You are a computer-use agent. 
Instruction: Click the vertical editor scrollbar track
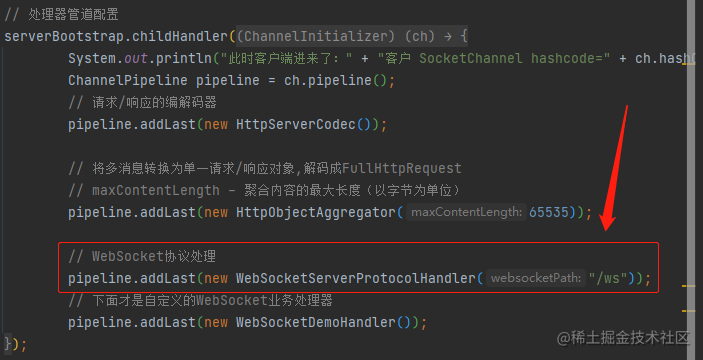point(692,179)
